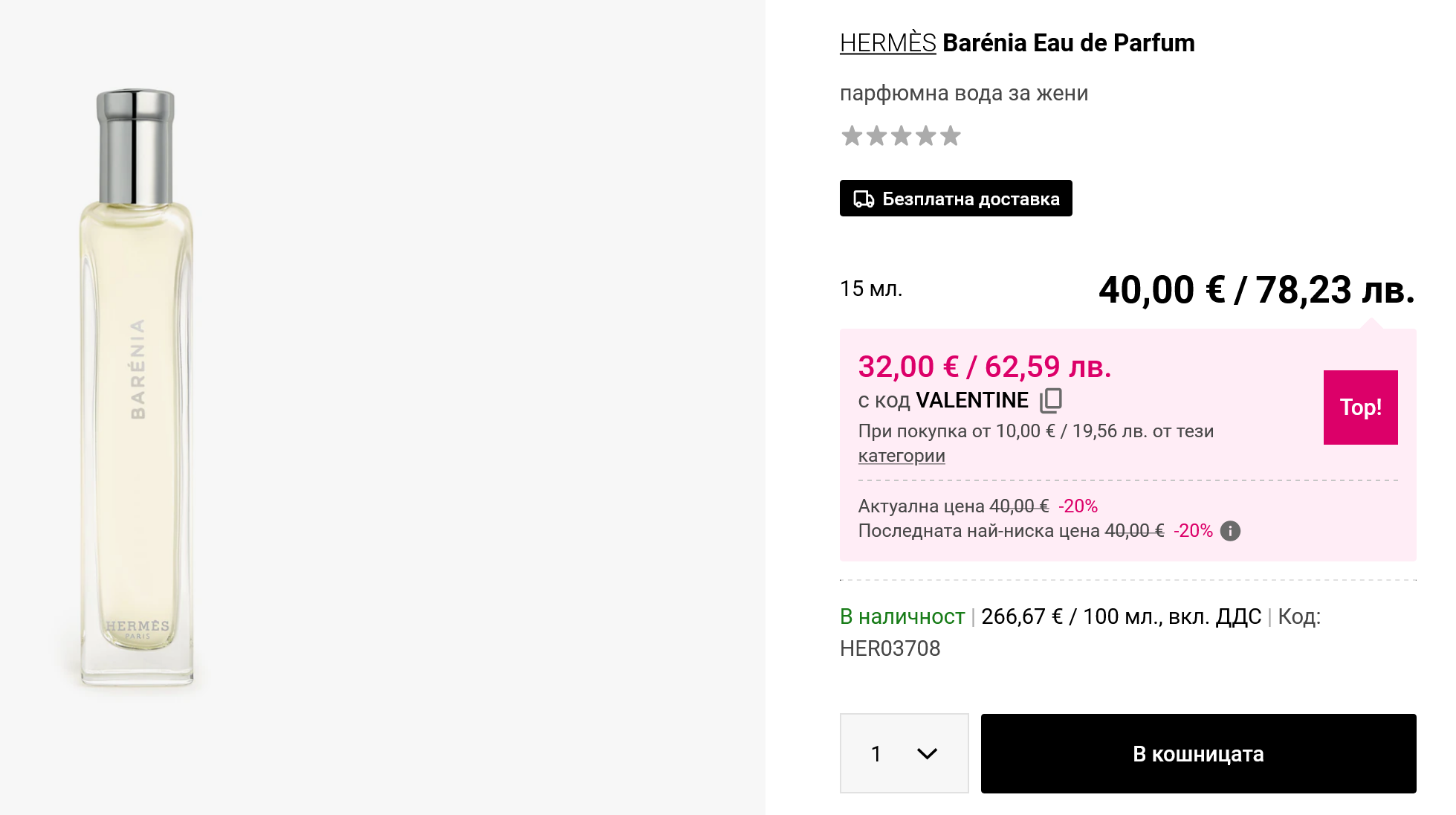Image resolution: width=1456 pixels, height=815 pixels.
Task: Open the категории link
Action: click(901, 456)
